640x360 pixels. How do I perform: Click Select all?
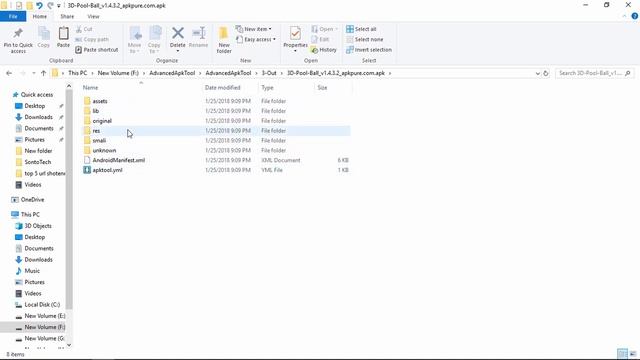click(361, 29)
